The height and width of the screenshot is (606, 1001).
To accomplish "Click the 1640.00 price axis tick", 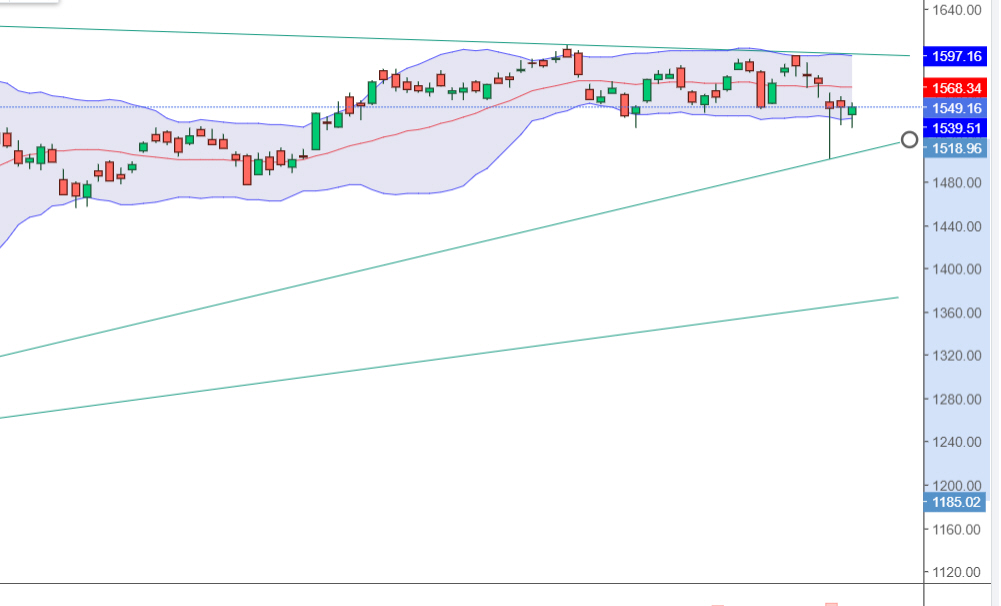I will [x=956, y=10].
